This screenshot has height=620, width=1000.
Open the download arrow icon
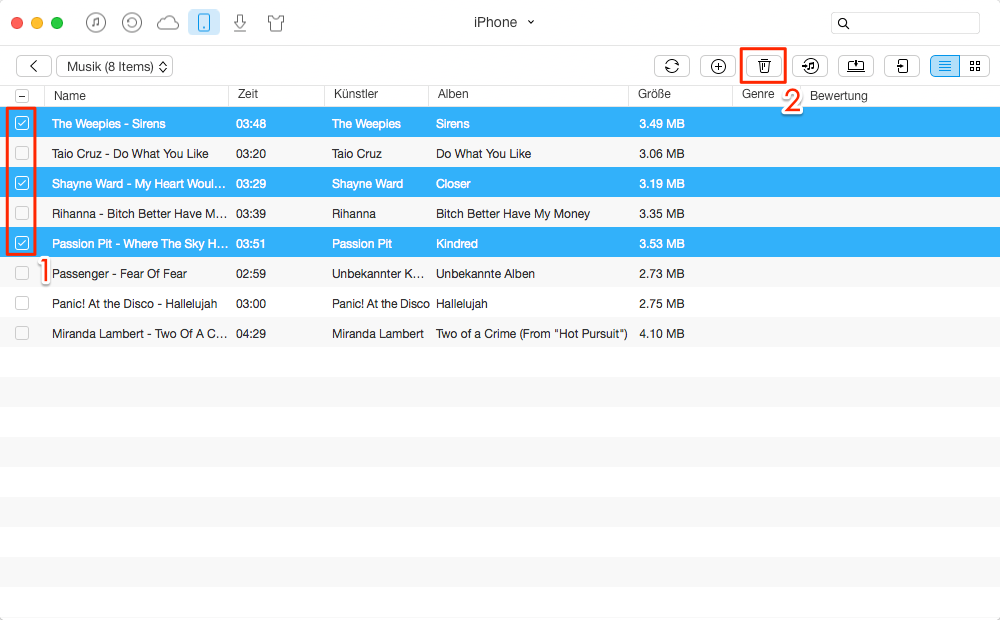coord(240,24)
